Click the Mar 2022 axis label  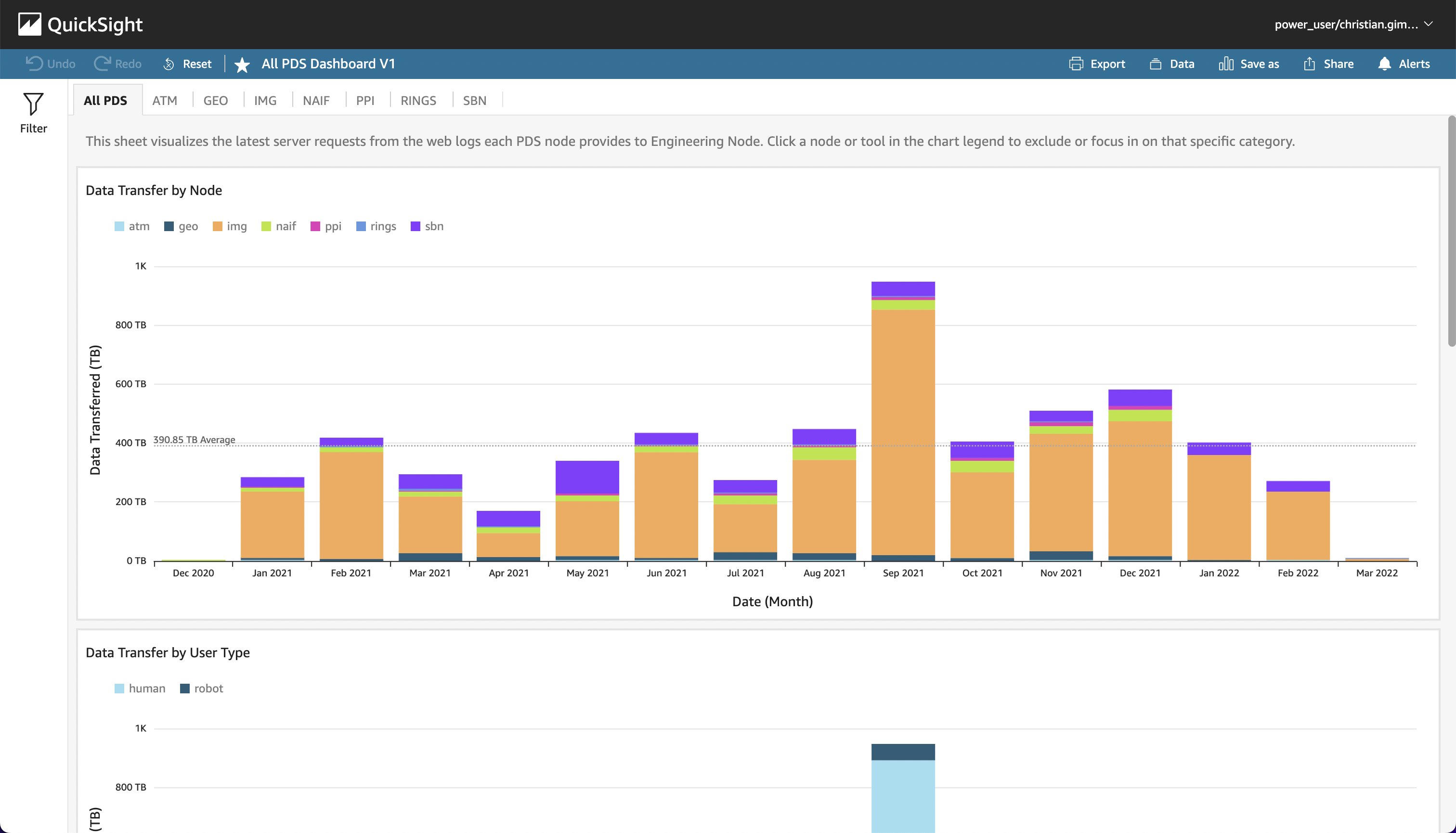coord(1377,573)
